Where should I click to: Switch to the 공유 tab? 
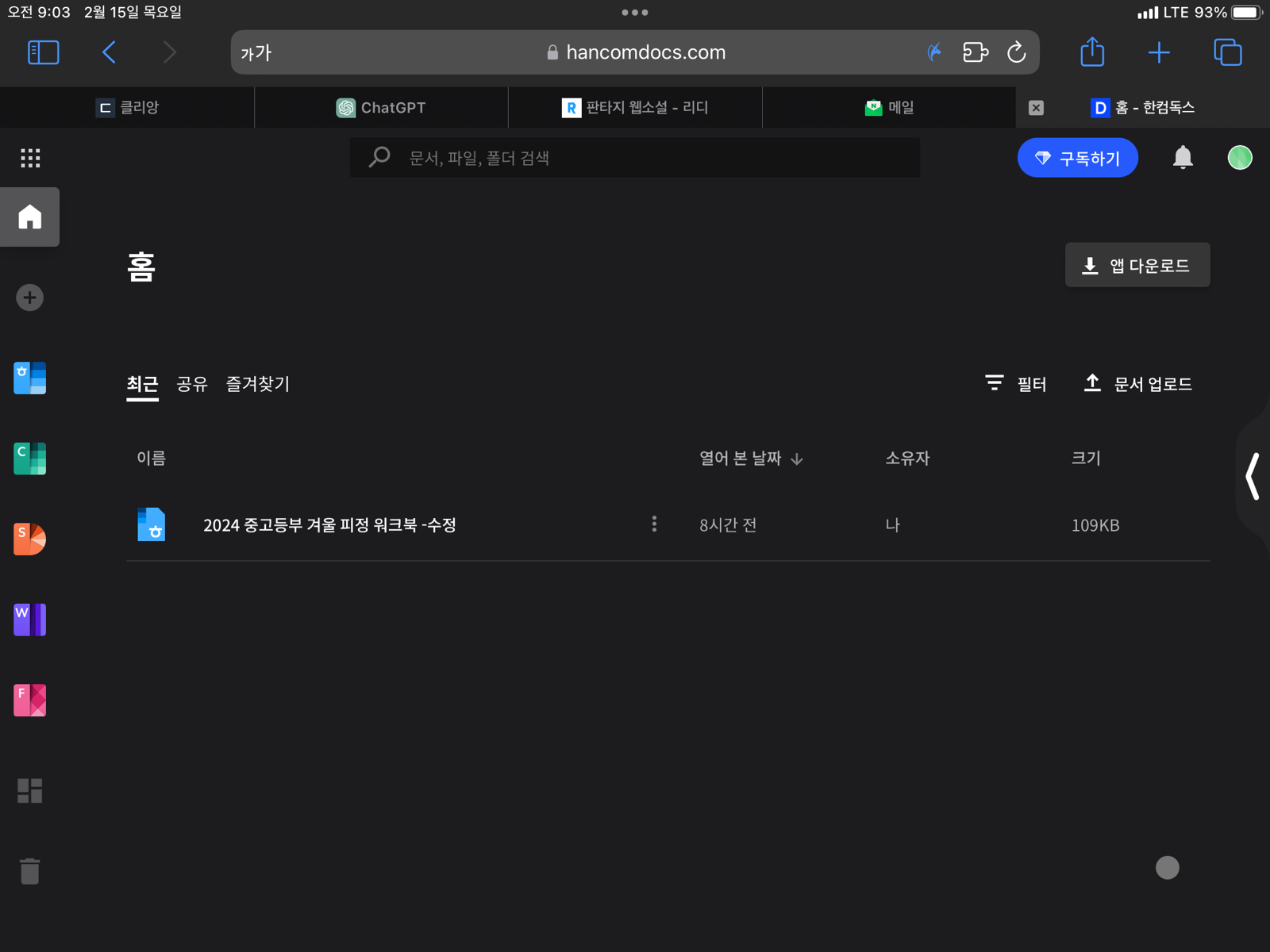click(192, 384)
